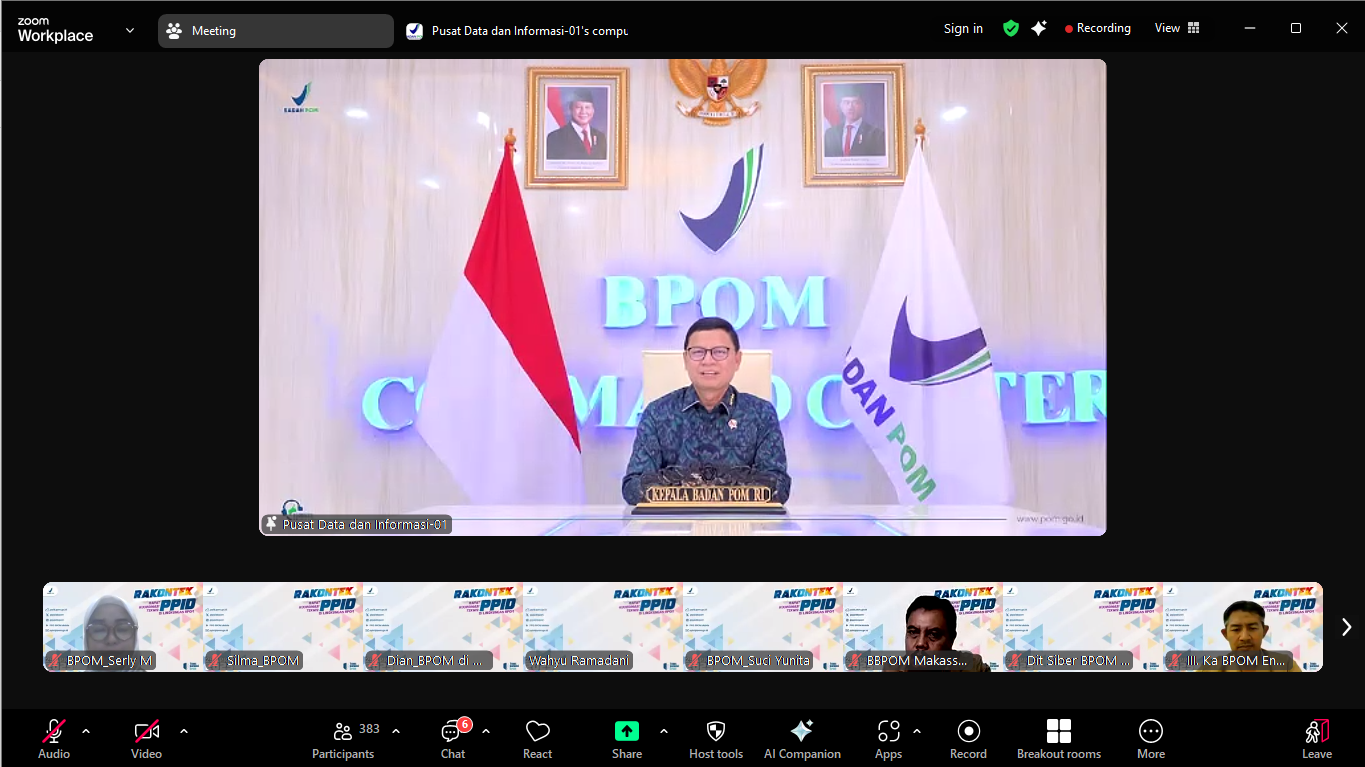Click the Recording indicator
Viewport: 1365px width, 767px height.
tap(1098, 28)
